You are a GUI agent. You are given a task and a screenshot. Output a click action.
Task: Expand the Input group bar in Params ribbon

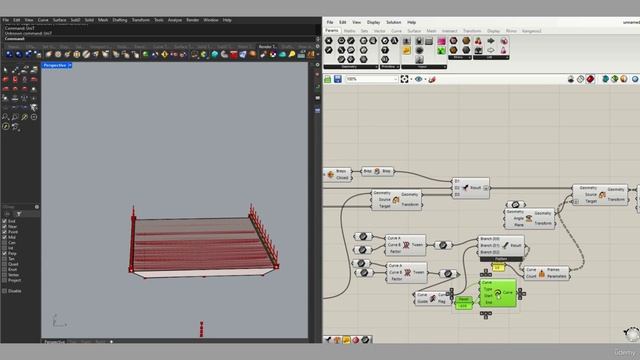(x=424, y=67)
